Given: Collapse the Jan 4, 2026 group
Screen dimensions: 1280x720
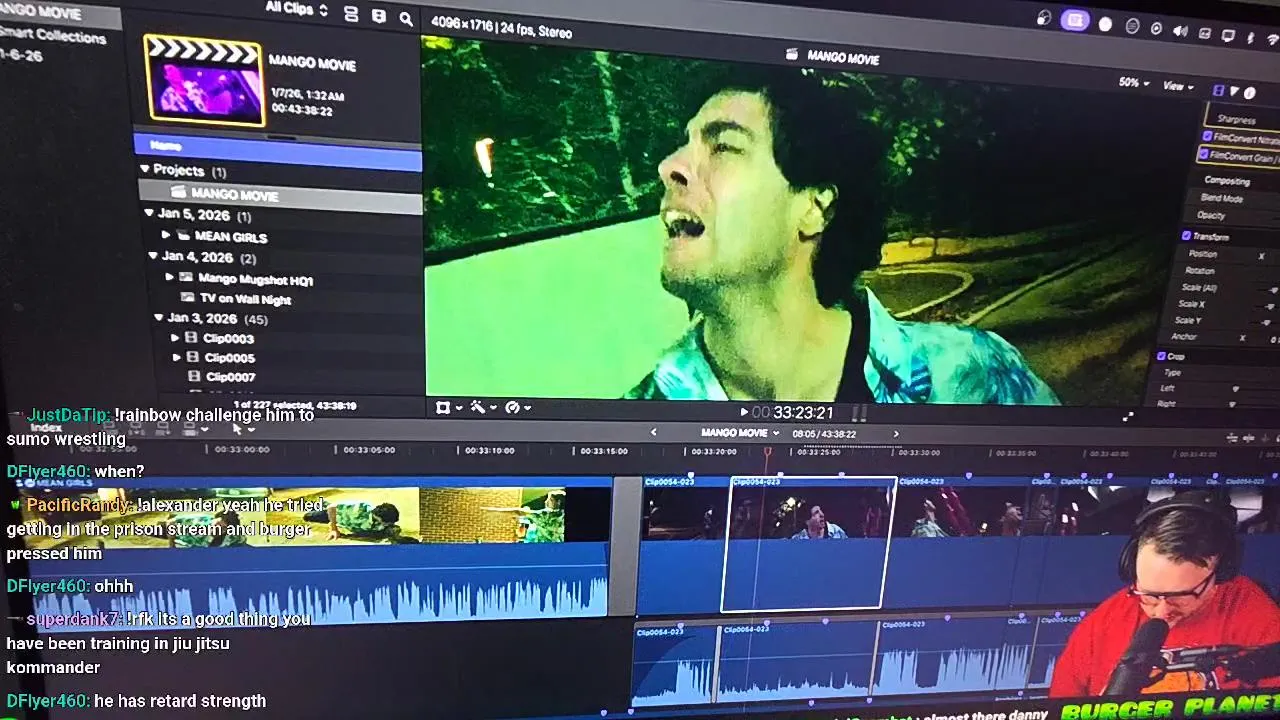Looking at the screenshot, I should (x=153, y=256).
